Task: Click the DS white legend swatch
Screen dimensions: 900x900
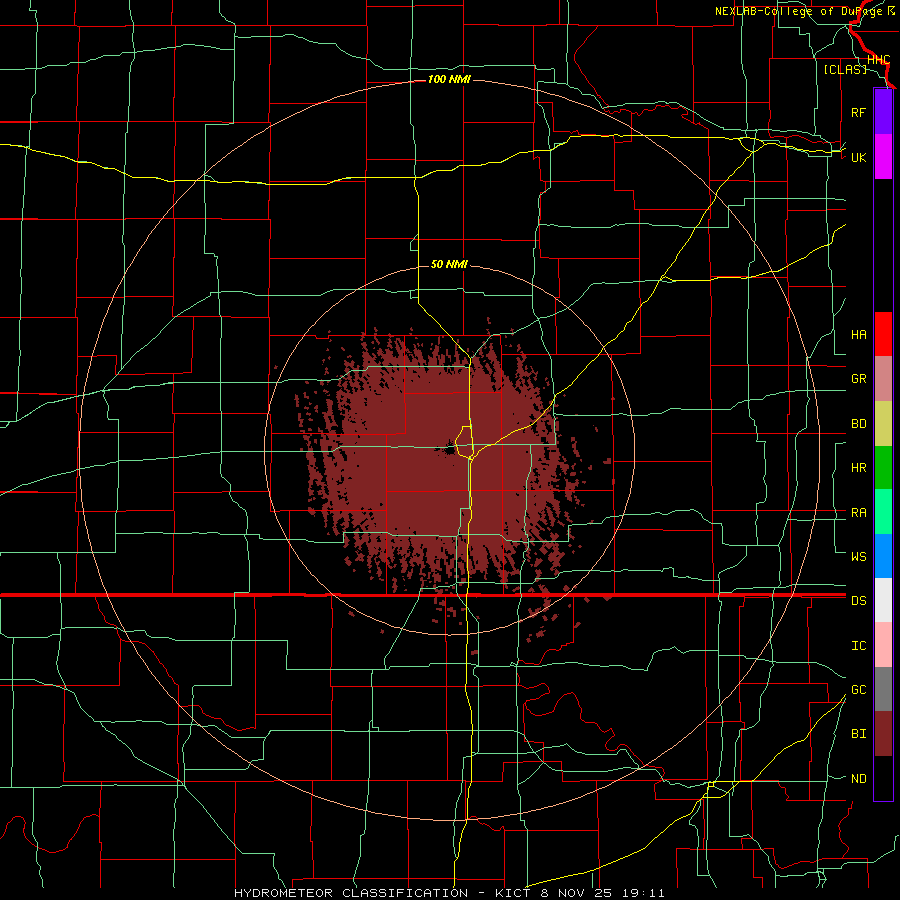Action: [883, 600]
